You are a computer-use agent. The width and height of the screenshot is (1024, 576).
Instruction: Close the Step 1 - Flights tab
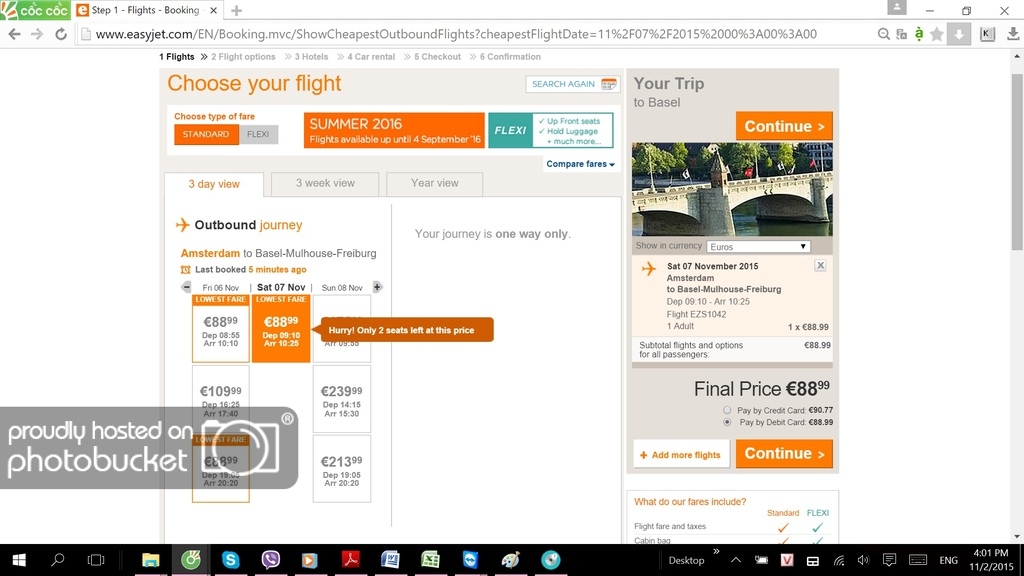[213, 10]
